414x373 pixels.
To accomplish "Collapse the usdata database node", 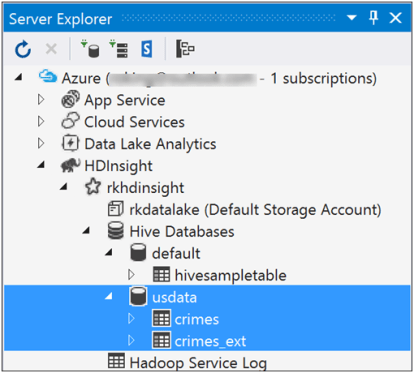I will pyautogui.click(x=108, y=296).
